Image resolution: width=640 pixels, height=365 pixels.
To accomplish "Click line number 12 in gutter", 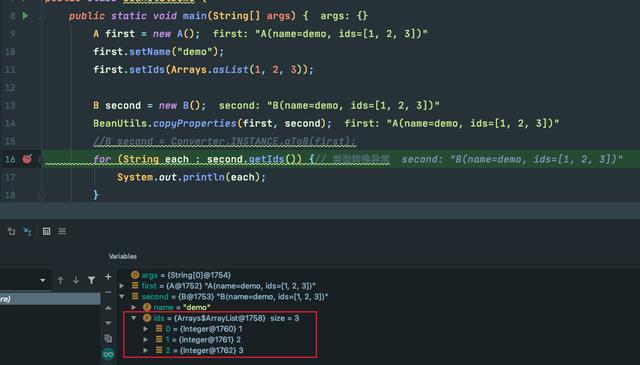I will coord(10,88).
